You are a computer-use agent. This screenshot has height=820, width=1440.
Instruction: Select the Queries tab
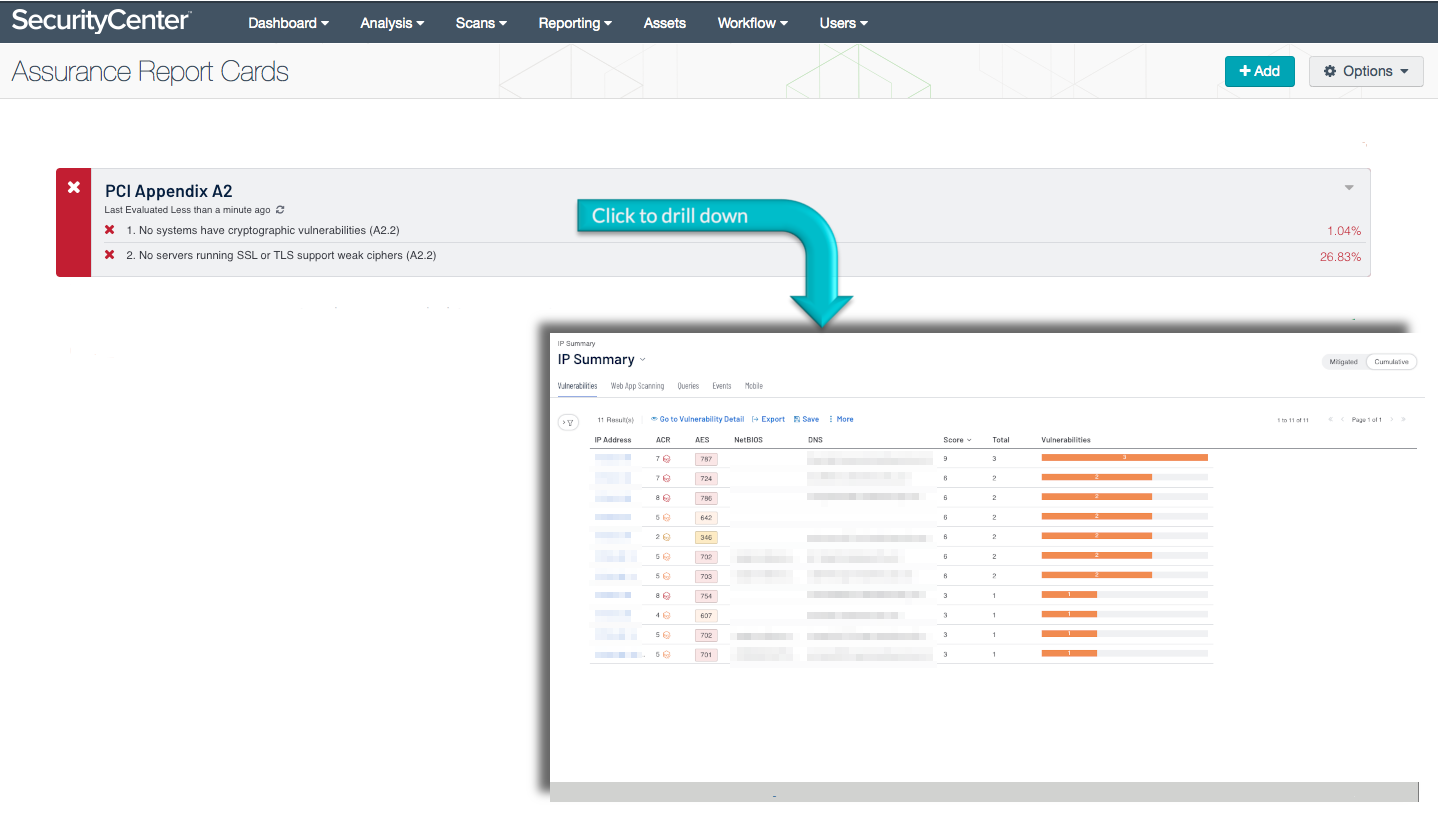(688, 386)
